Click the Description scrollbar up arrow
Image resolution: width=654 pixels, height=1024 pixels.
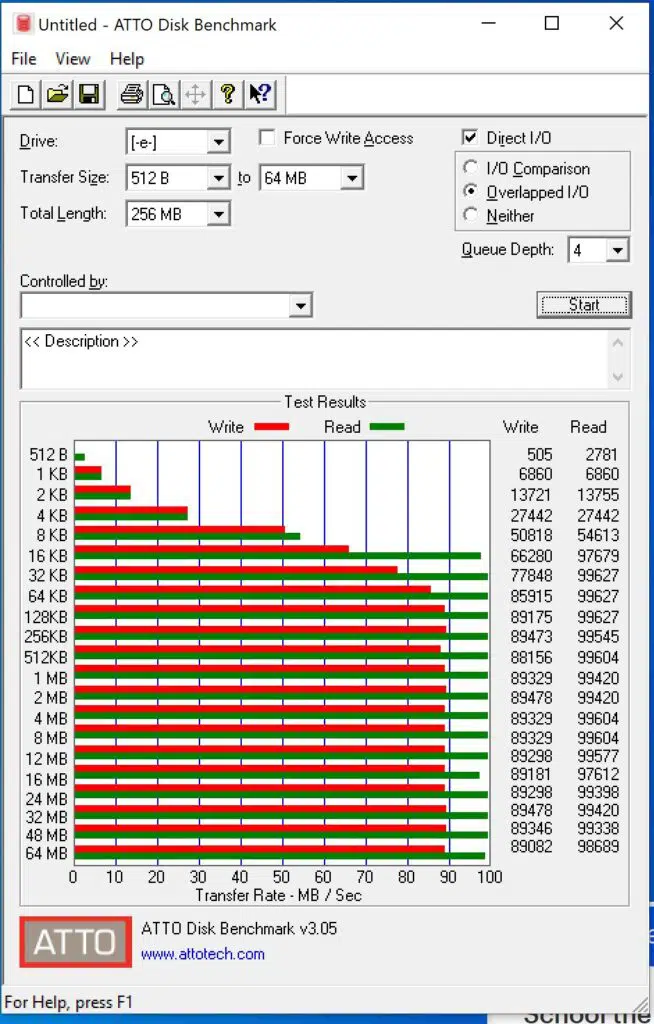pos(617,342)
